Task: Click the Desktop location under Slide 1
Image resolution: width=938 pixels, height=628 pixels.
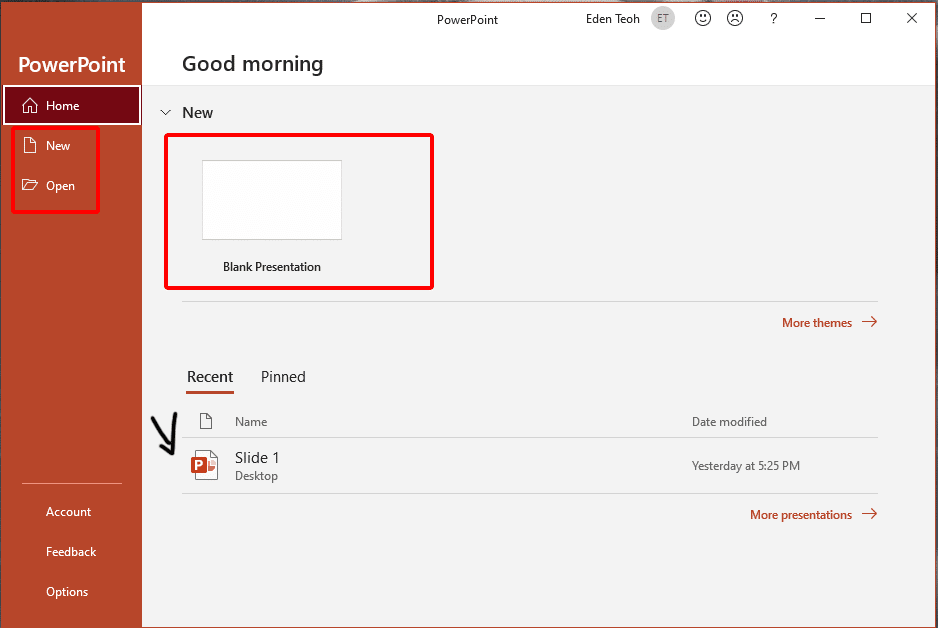Action: 257,476
